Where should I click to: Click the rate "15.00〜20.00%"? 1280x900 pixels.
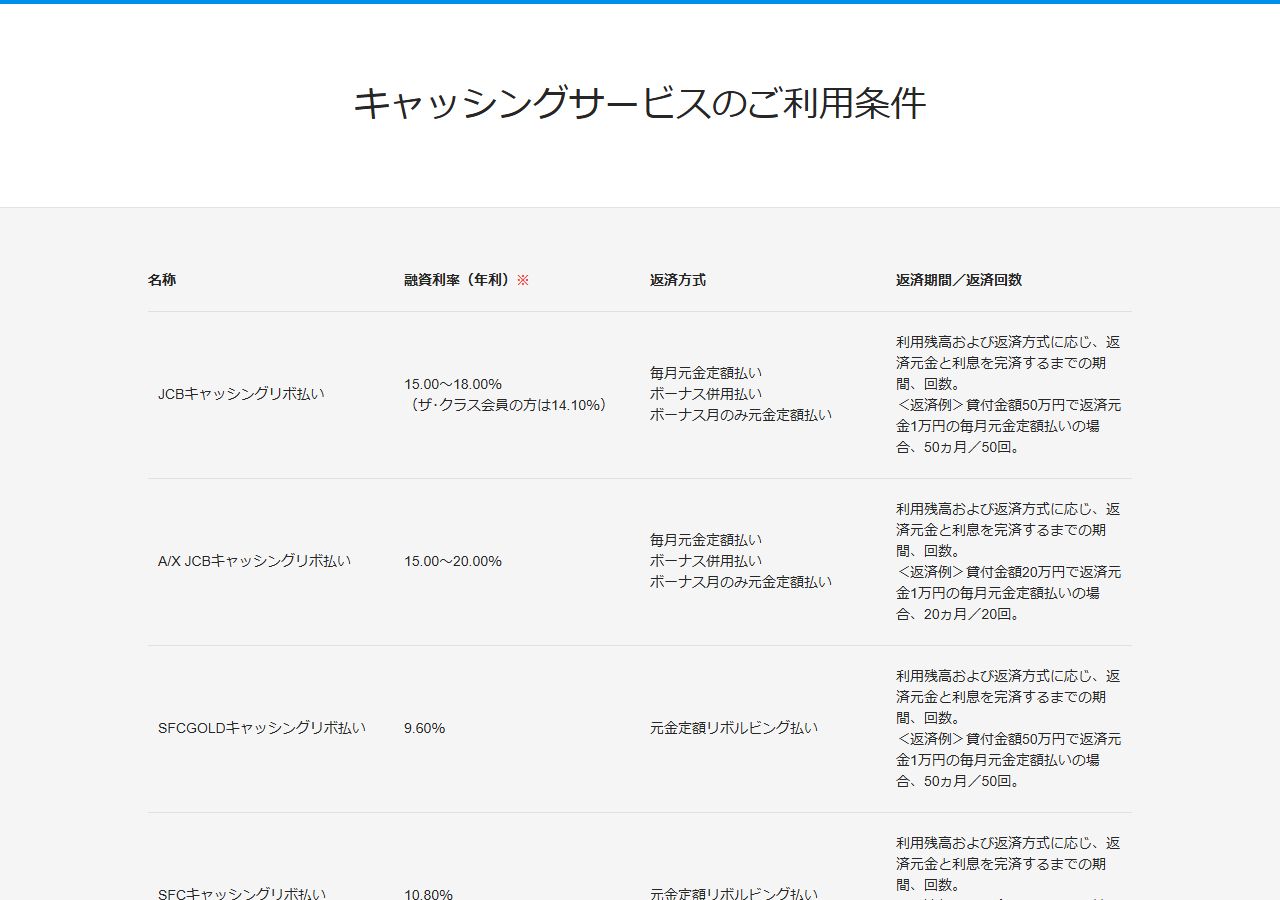[453, 561]
